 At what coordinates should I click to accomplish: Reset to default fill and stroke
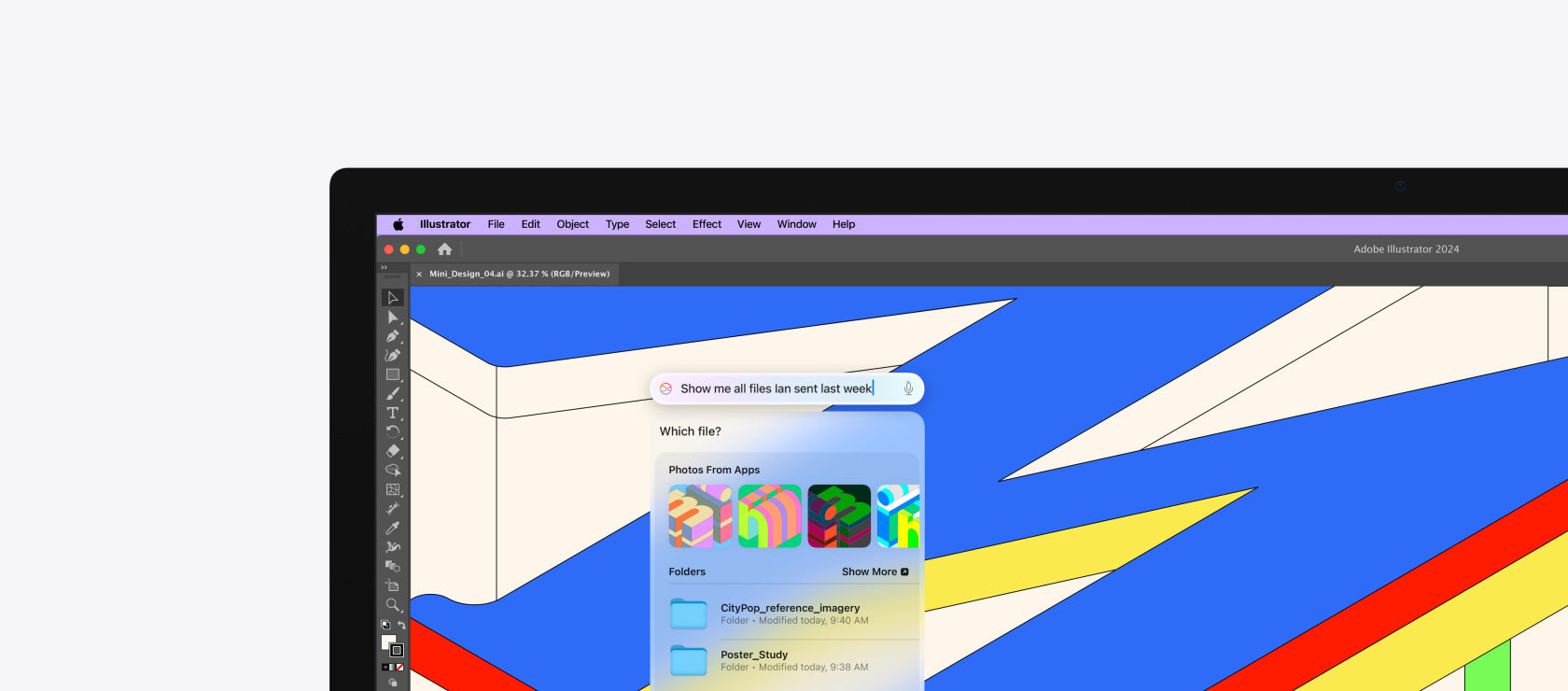tap(385, 625)
